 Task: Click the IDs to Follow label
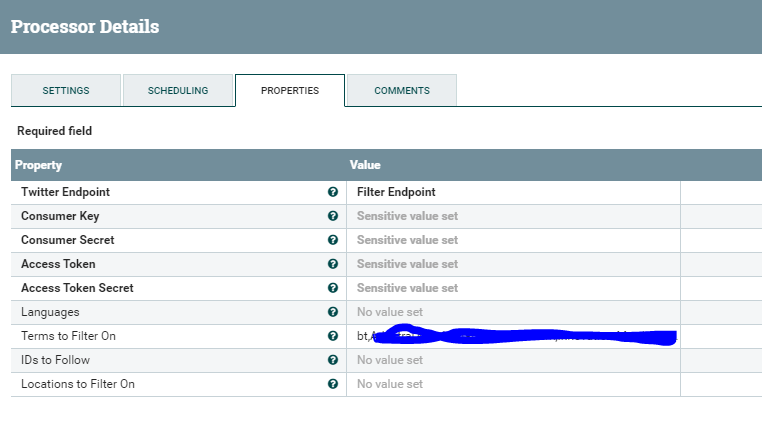point(55,360)
